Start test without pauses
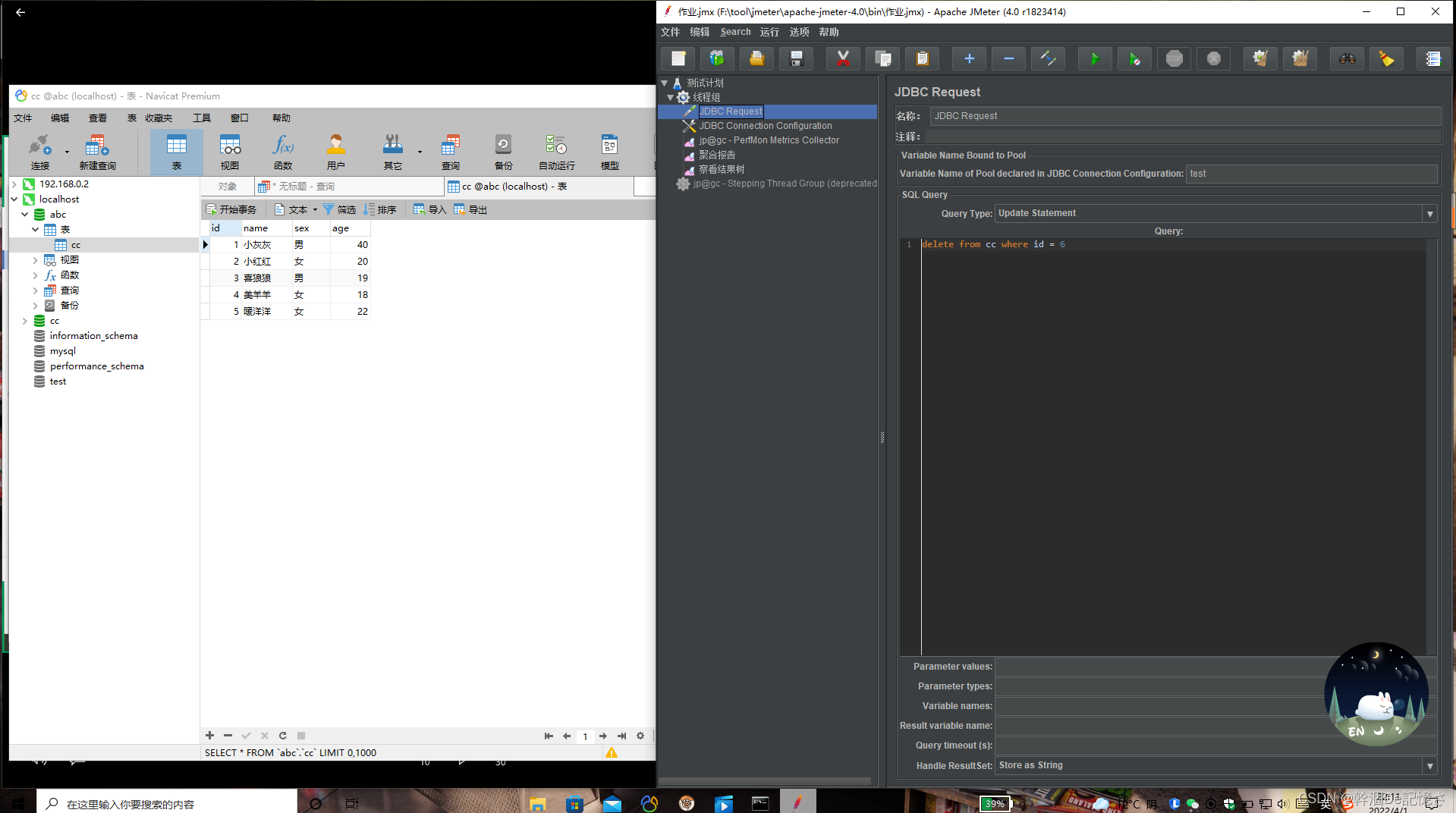1456x813 pixels. [1134, 58]
